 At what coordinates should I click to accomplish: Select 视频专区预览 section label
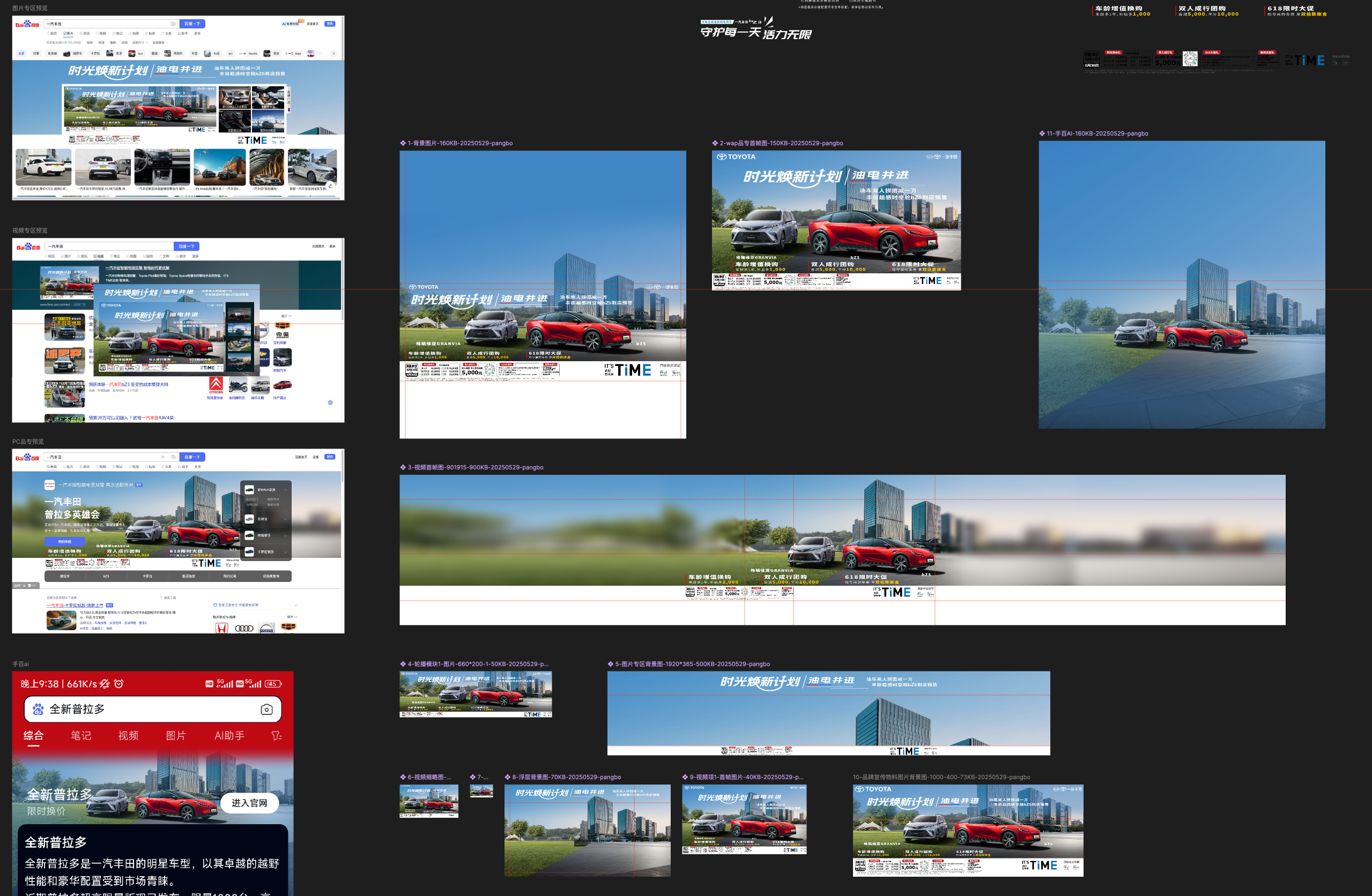pos(30,230)
